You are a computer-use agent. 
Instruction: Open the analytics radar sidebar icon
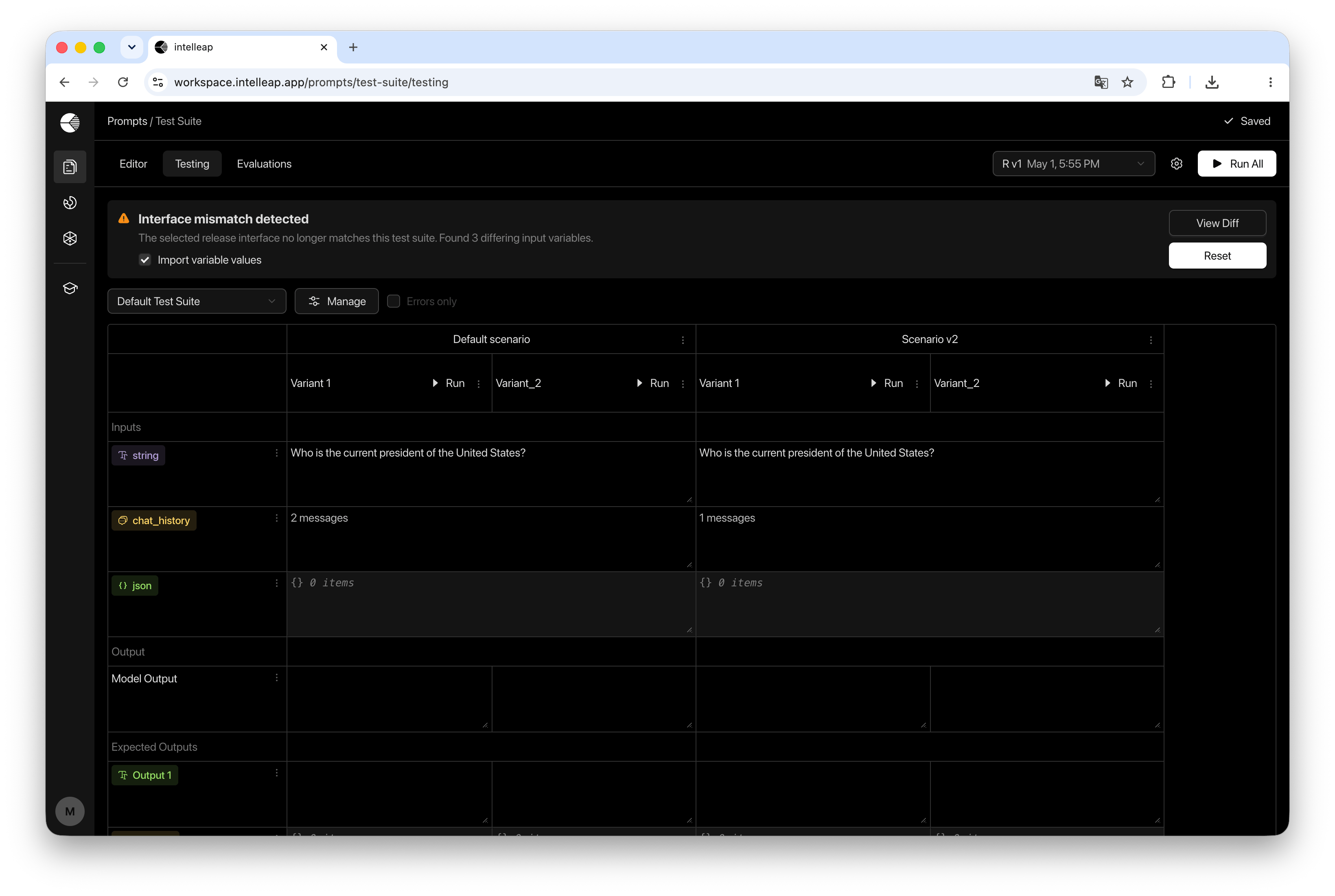coord(70,203)
